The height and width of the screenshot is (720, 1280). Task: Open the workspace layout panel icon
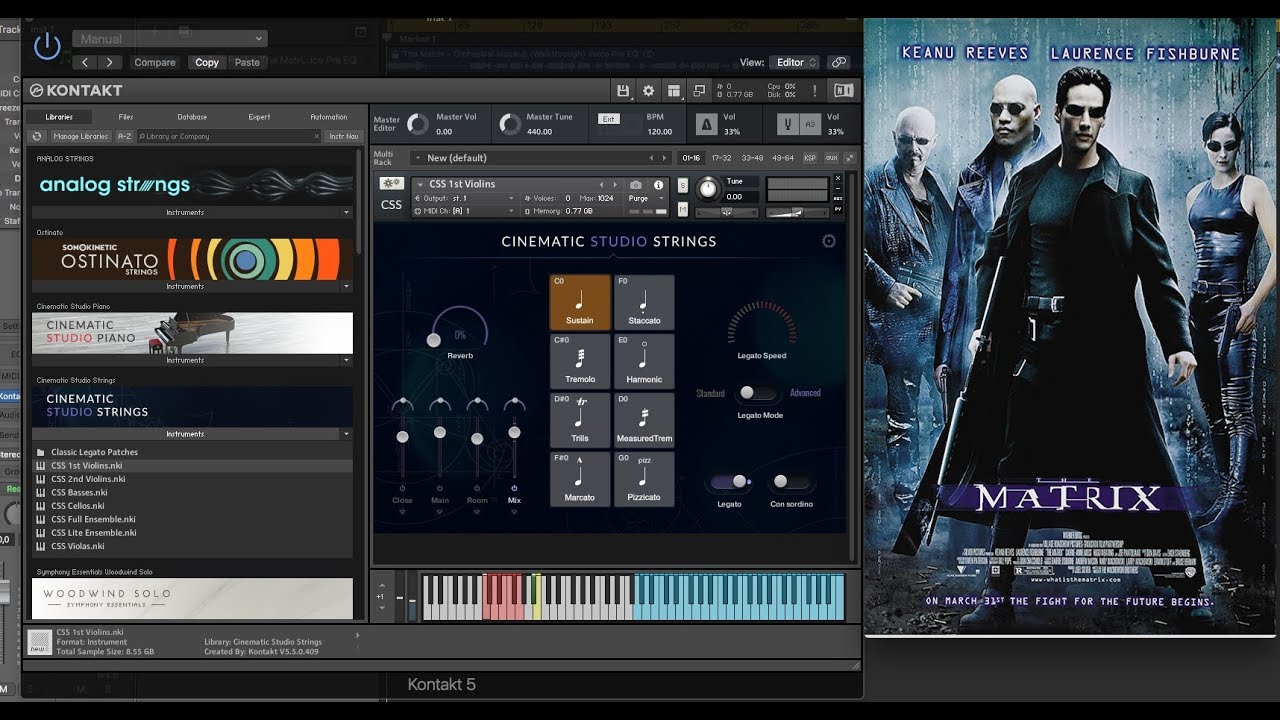click(x=674, y=90)
